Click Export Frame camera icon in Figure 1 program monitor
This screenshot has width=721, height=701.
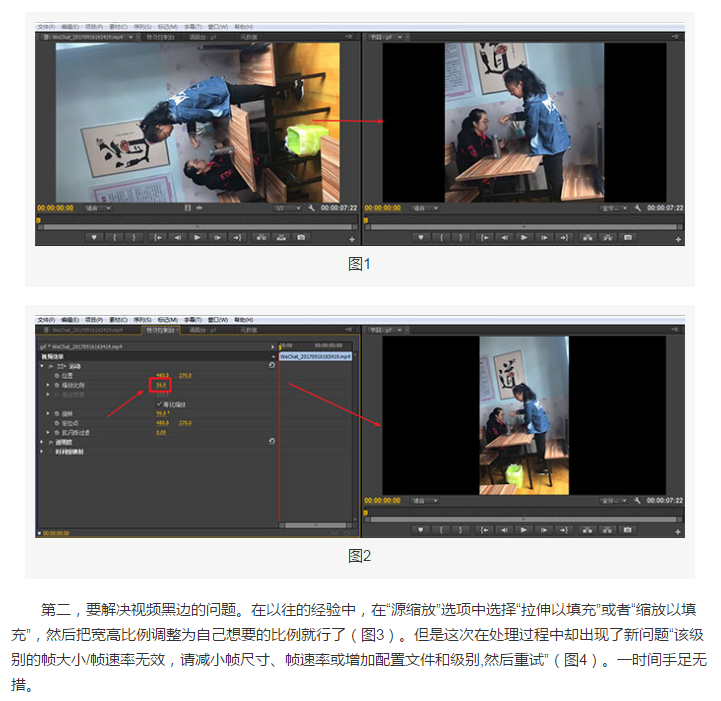pyautogui.click(x=627, y=237)
